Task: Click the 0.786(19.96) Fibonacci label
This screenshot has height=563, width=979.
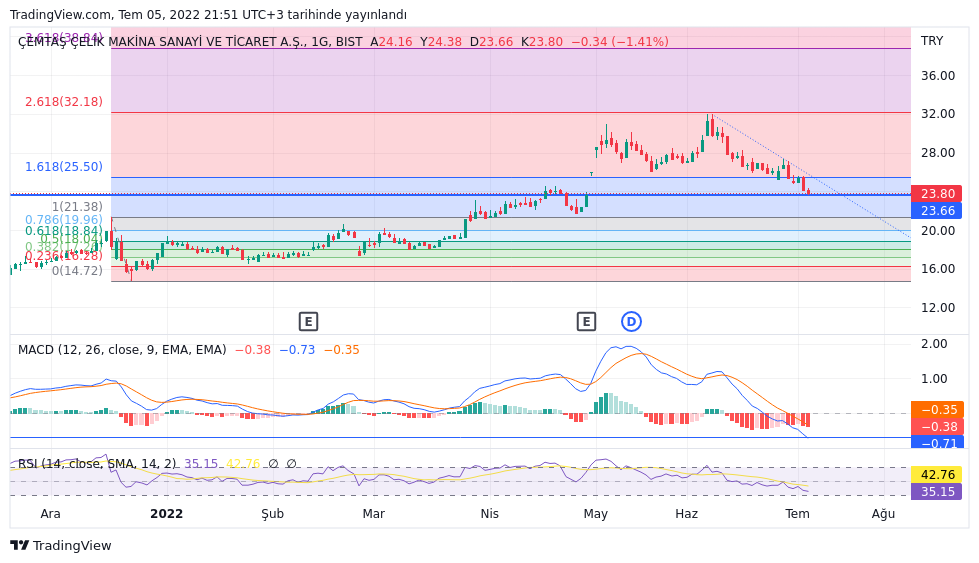Action: click(64, 220)
